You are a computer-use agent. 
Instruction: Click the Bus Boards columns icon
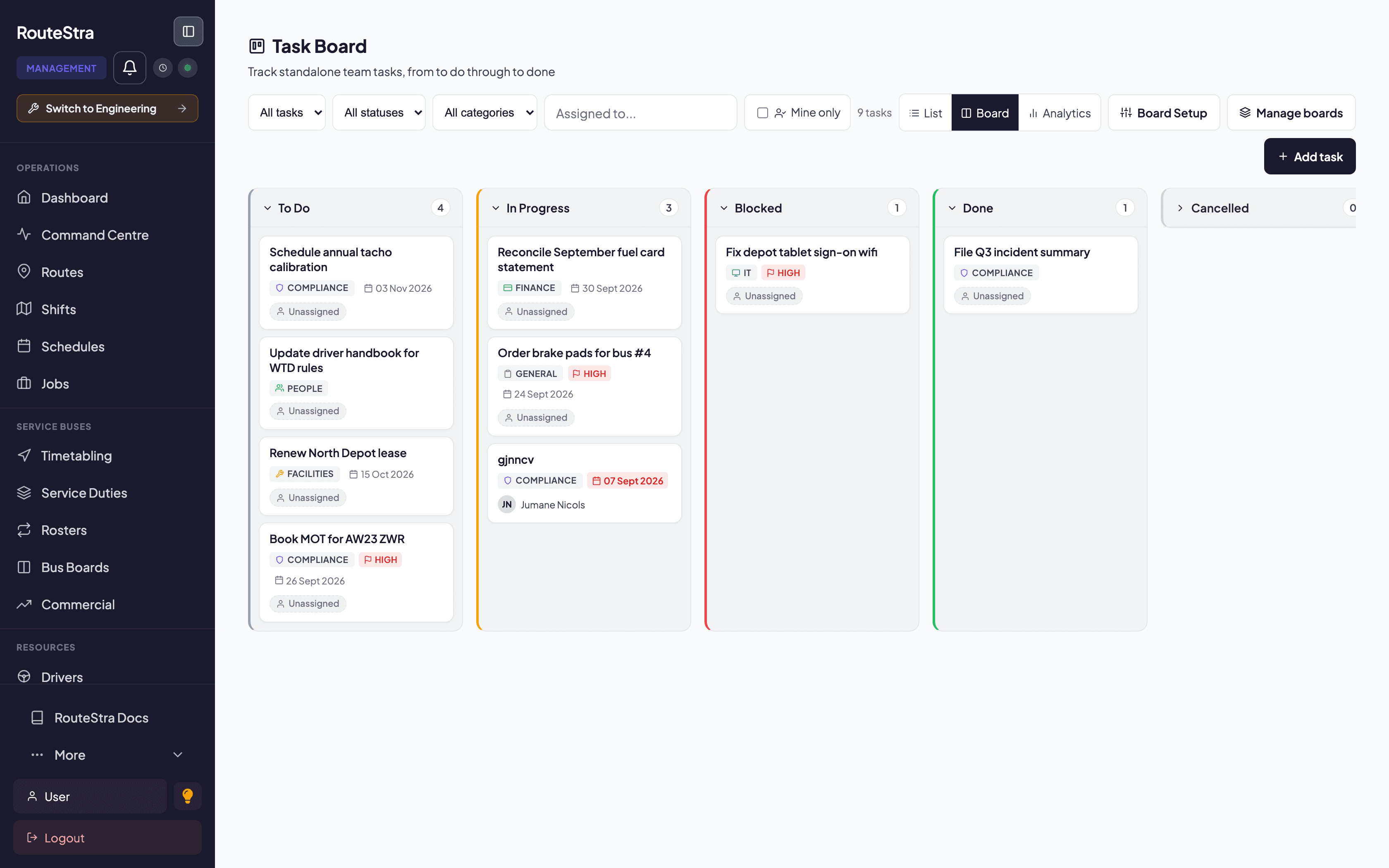tap(24, 567)
